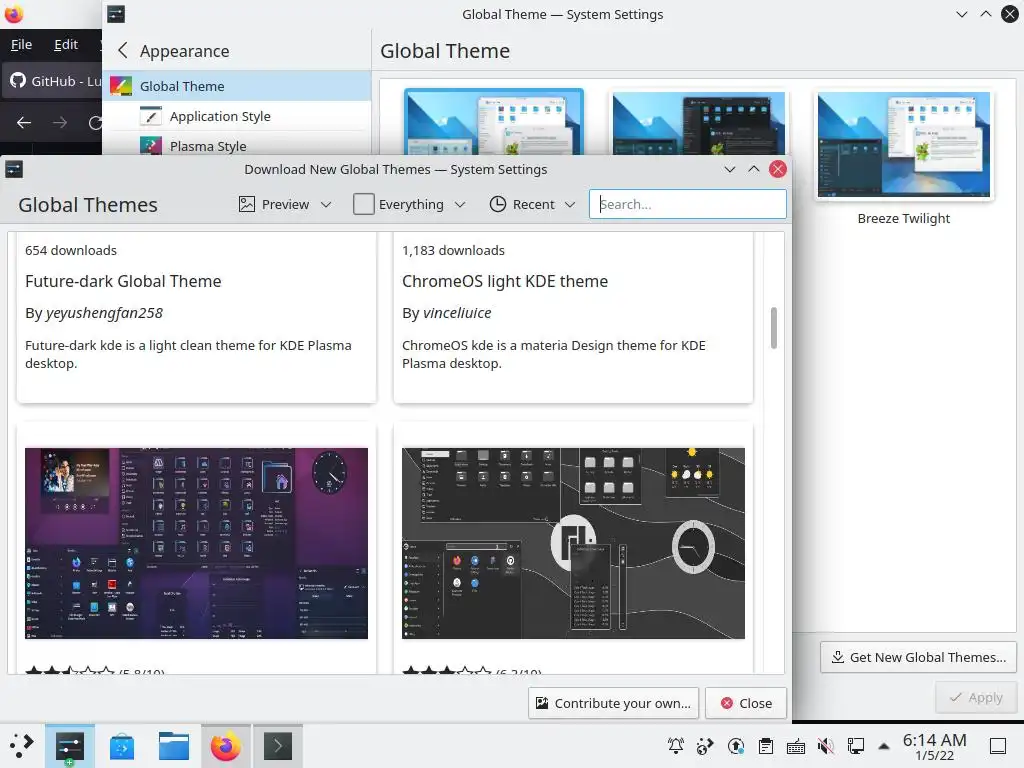Open System Settings from the taskbar
The image size is (1024, 768).
tap(69, 746)
